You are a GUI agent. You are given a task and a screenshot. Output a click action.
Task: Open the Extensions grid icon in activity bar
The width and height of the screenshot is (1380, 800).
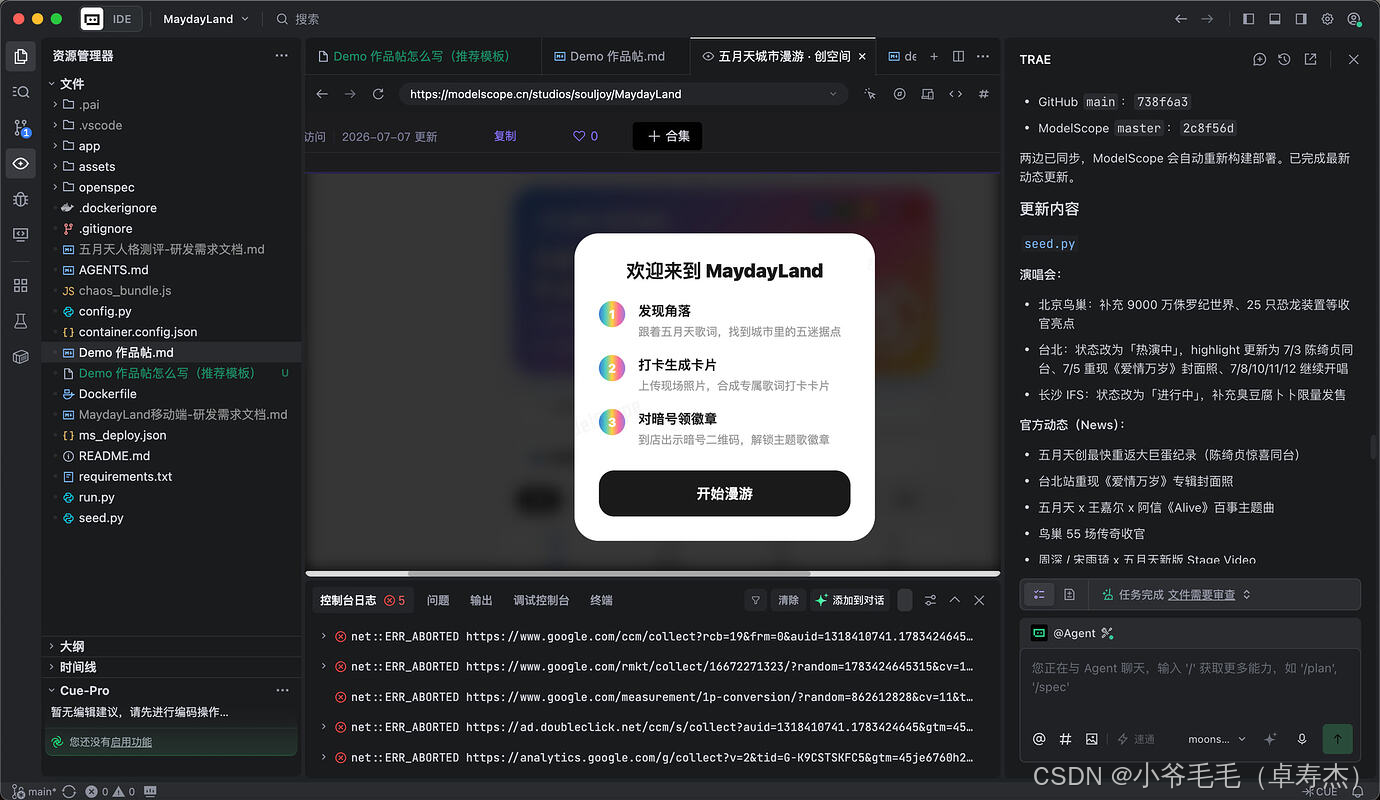click(x=21, y=286)
